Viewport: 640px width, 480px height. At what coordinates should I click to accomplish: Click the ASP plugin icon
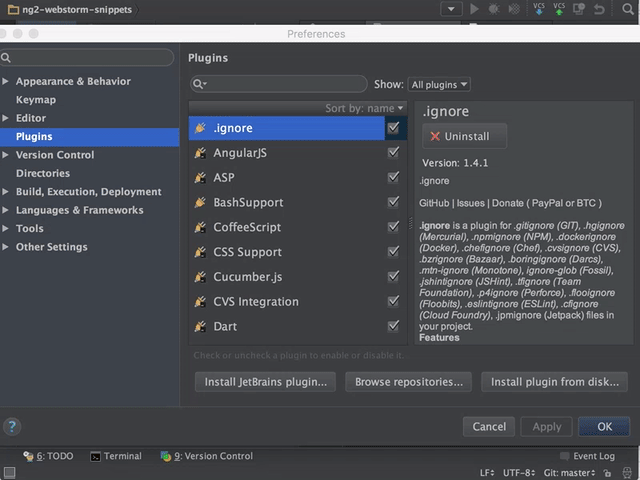click(x=200, y=178)
